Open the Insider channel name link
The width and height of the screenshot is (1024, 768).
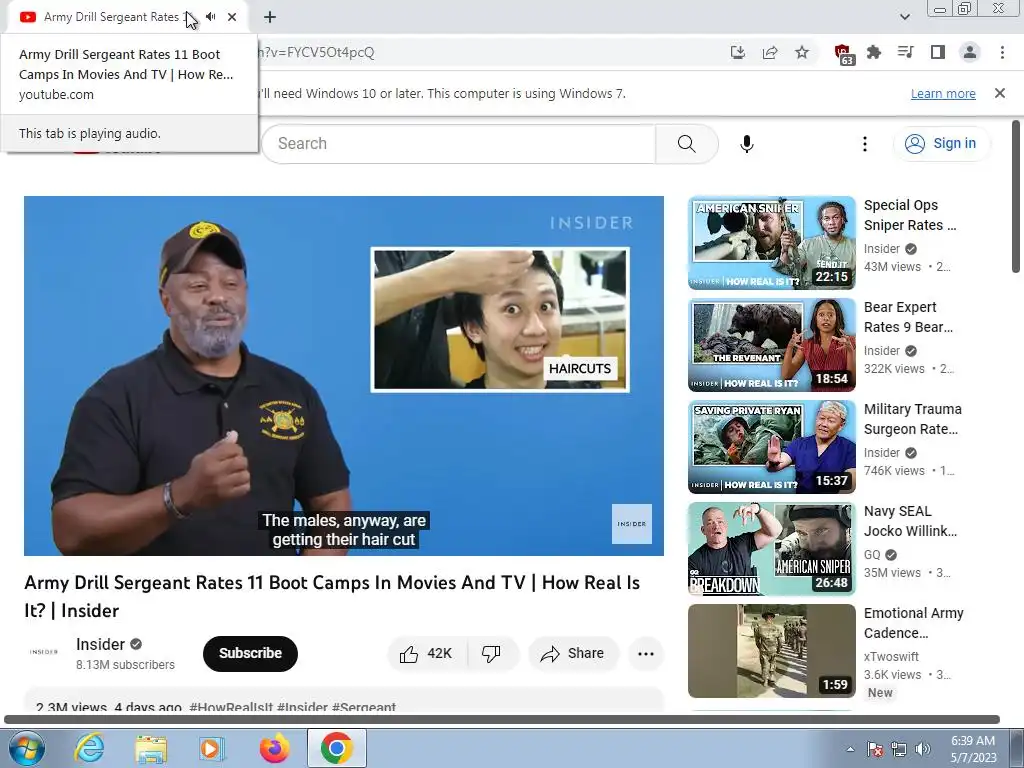pos(101,645)
